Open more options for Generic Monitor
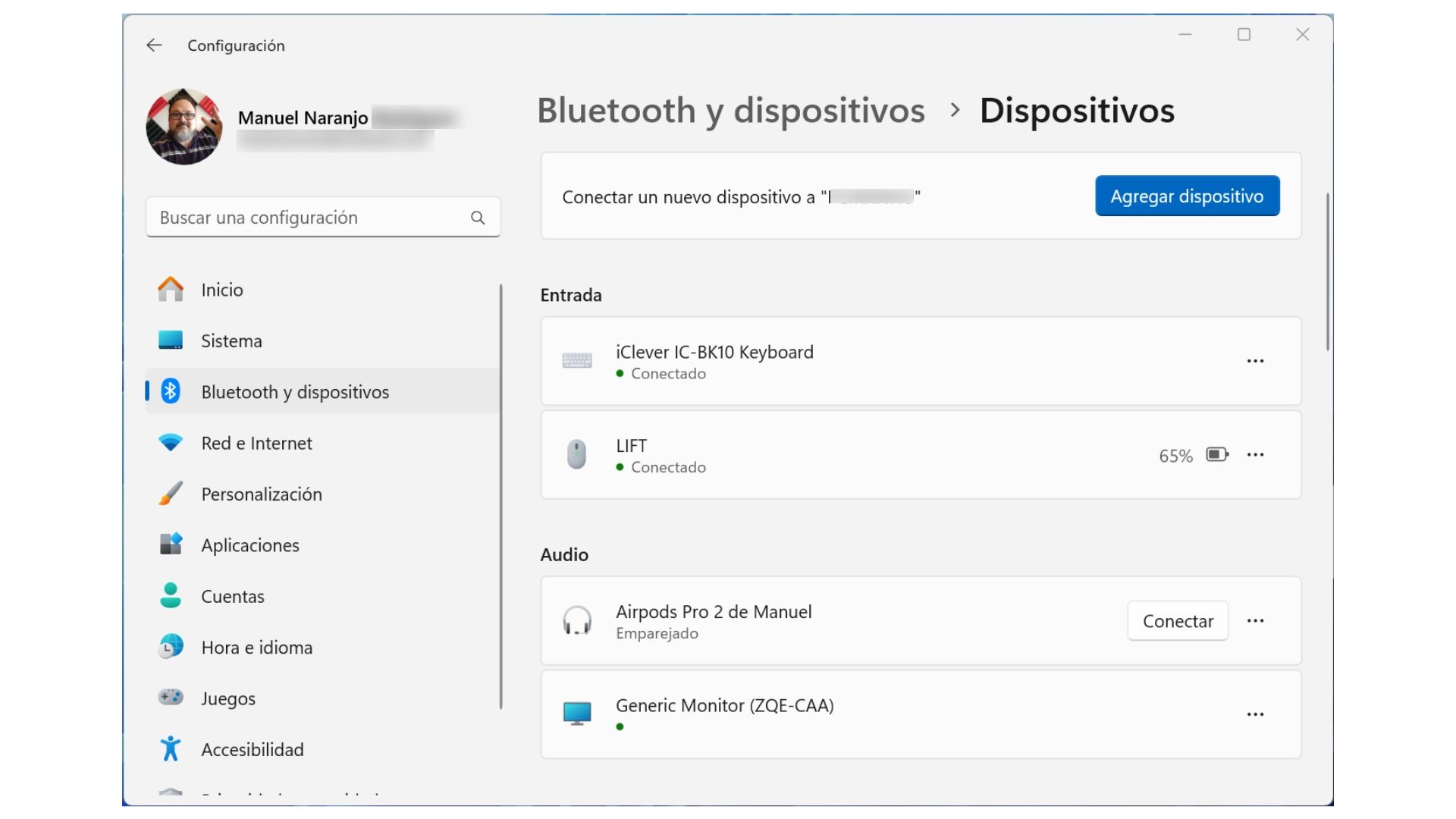The image size is (1456, 819). (x=1255, y=714)
